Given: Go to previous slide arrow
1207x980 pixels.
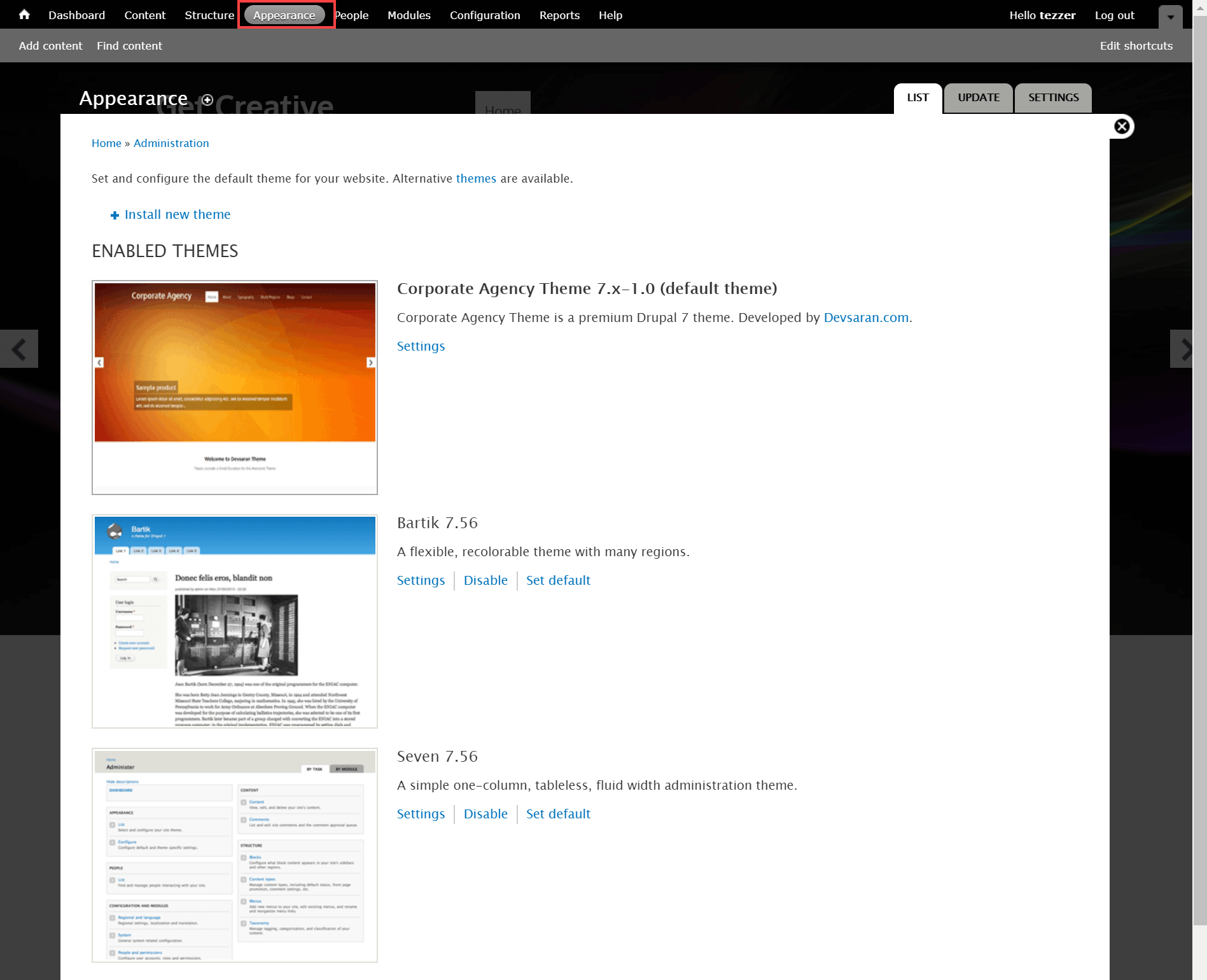Looking at the screenshot, I should coord(19,349).
